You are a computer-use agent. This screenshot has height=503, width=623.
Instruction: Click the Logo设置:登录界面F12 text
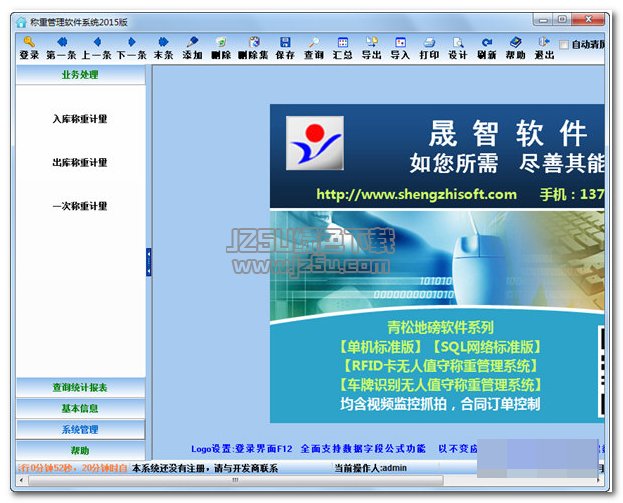[242, 449]
